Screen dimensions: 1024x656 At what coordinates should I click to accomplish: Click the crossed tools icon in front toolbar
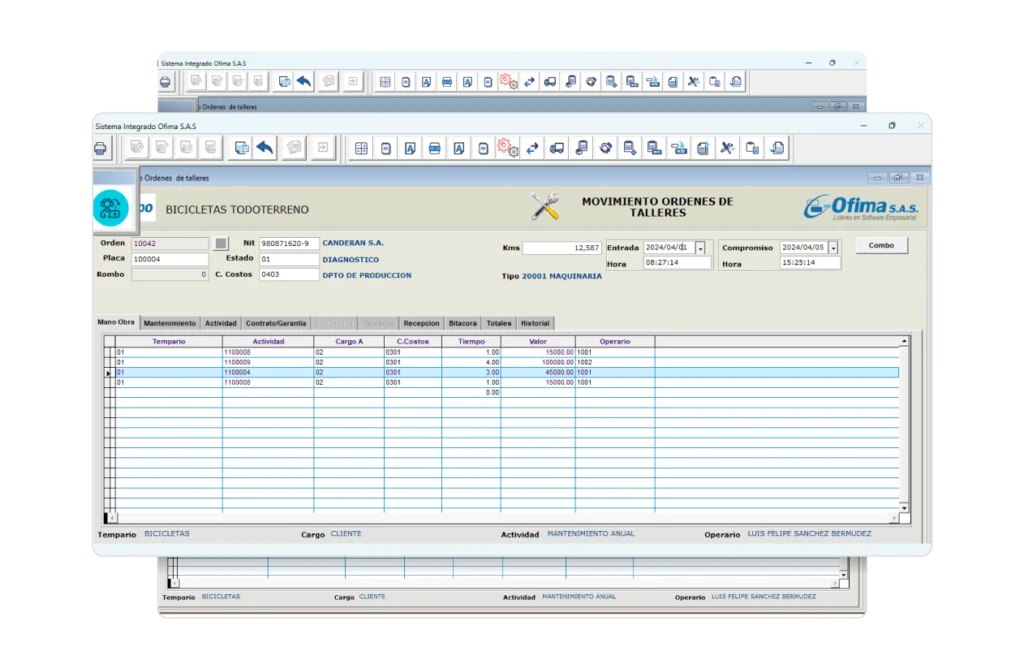click(727, 148)
